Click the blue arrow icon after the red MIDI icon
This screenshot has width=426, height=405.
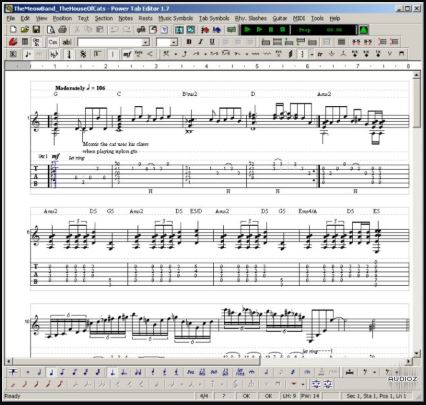point(217,30)
